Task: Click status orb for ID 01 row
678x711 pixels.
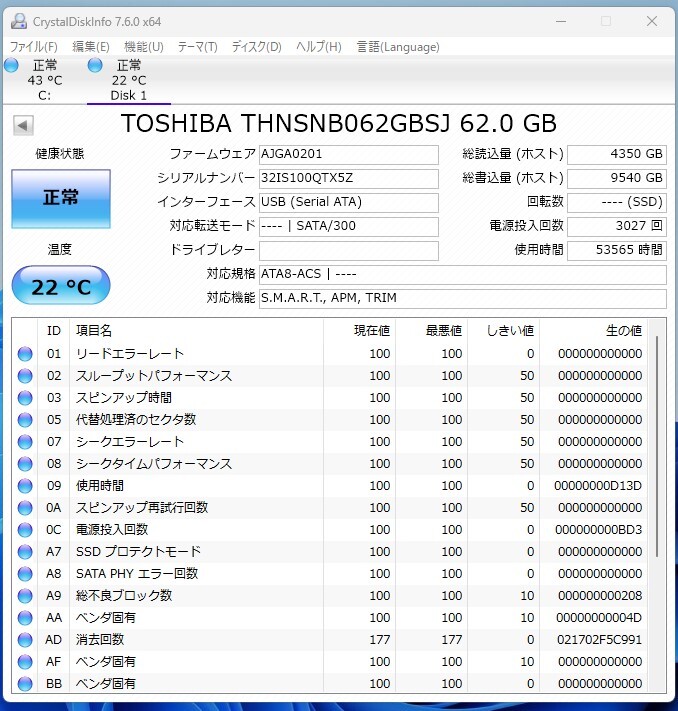Action: 25,354
